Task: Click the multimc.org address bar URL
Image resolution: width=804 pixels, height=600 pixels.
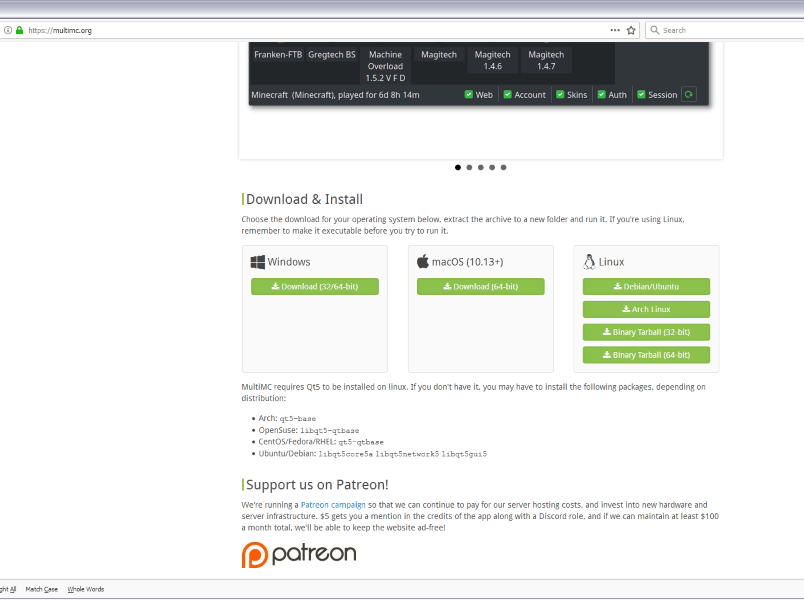Action: [x=60, y=30]
